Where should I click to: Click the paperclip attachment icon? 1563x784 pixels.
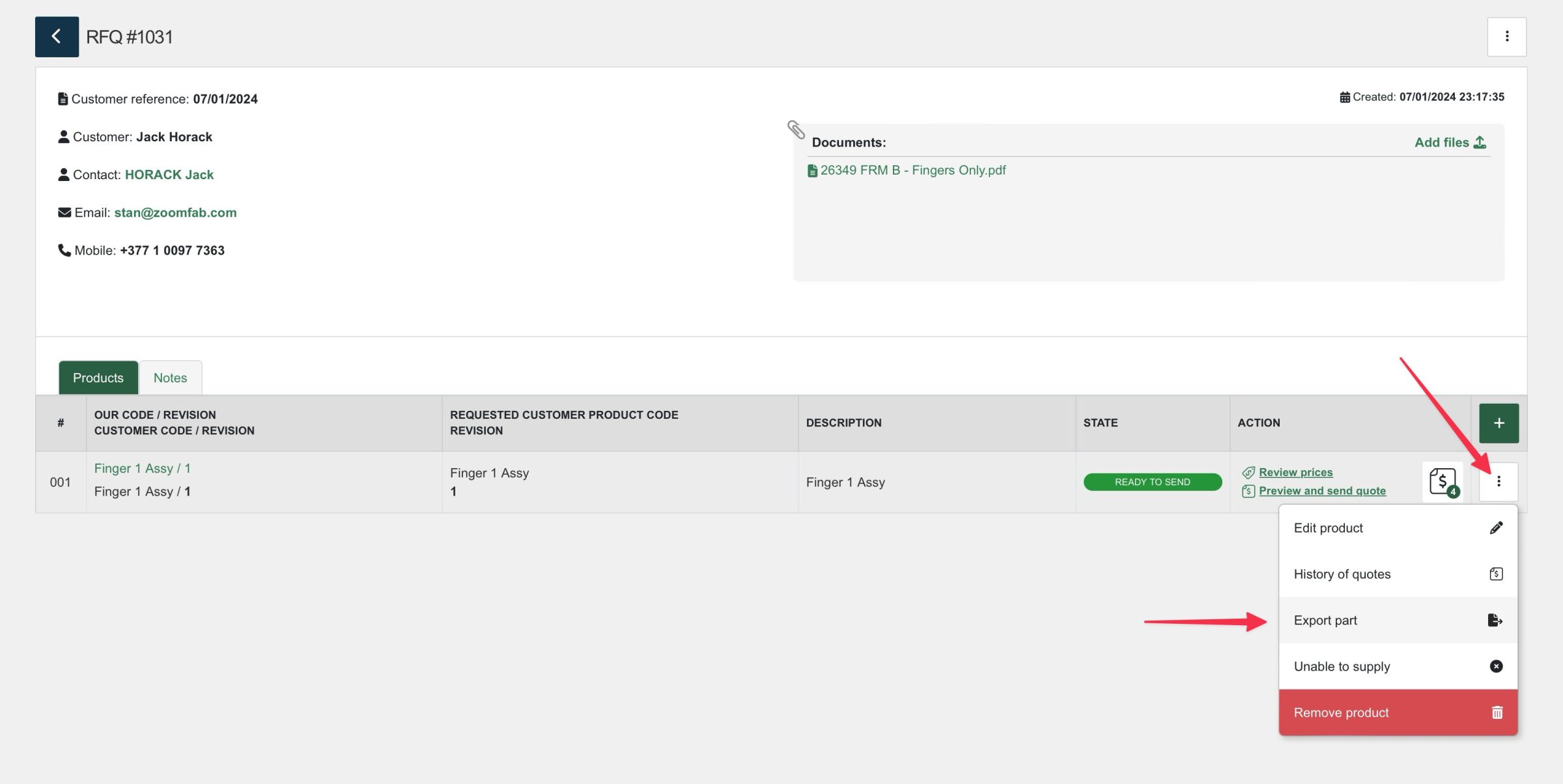click(x=796, y=129)
